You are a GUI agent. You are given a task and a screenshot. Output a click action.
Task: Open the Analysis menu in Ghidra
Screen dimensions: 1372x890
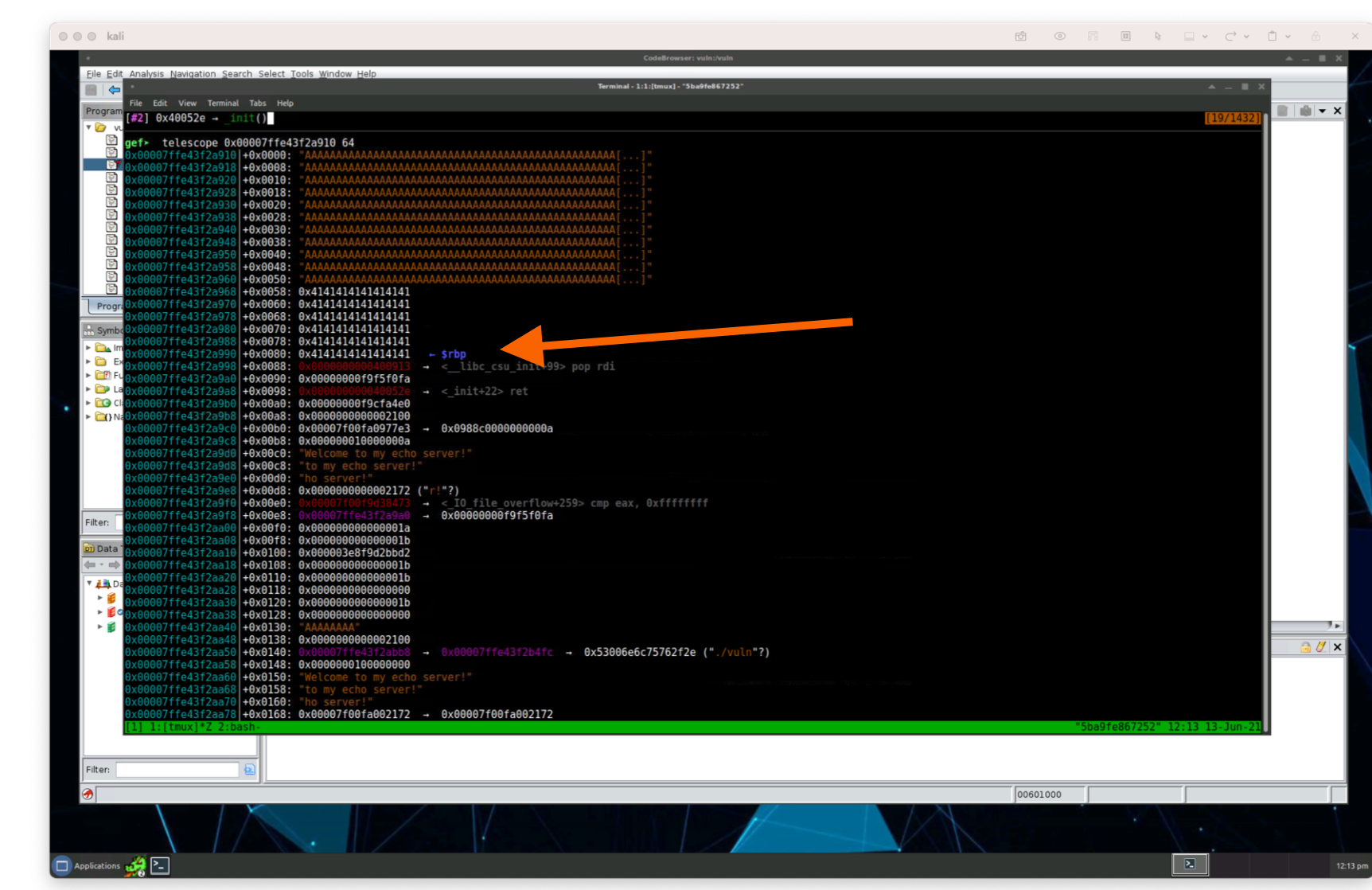click(x=146, y=74)
